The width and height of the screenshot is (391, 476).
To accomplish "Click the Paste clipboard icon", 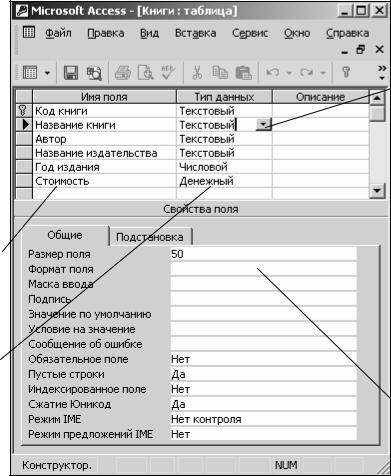I will (243, 73).
